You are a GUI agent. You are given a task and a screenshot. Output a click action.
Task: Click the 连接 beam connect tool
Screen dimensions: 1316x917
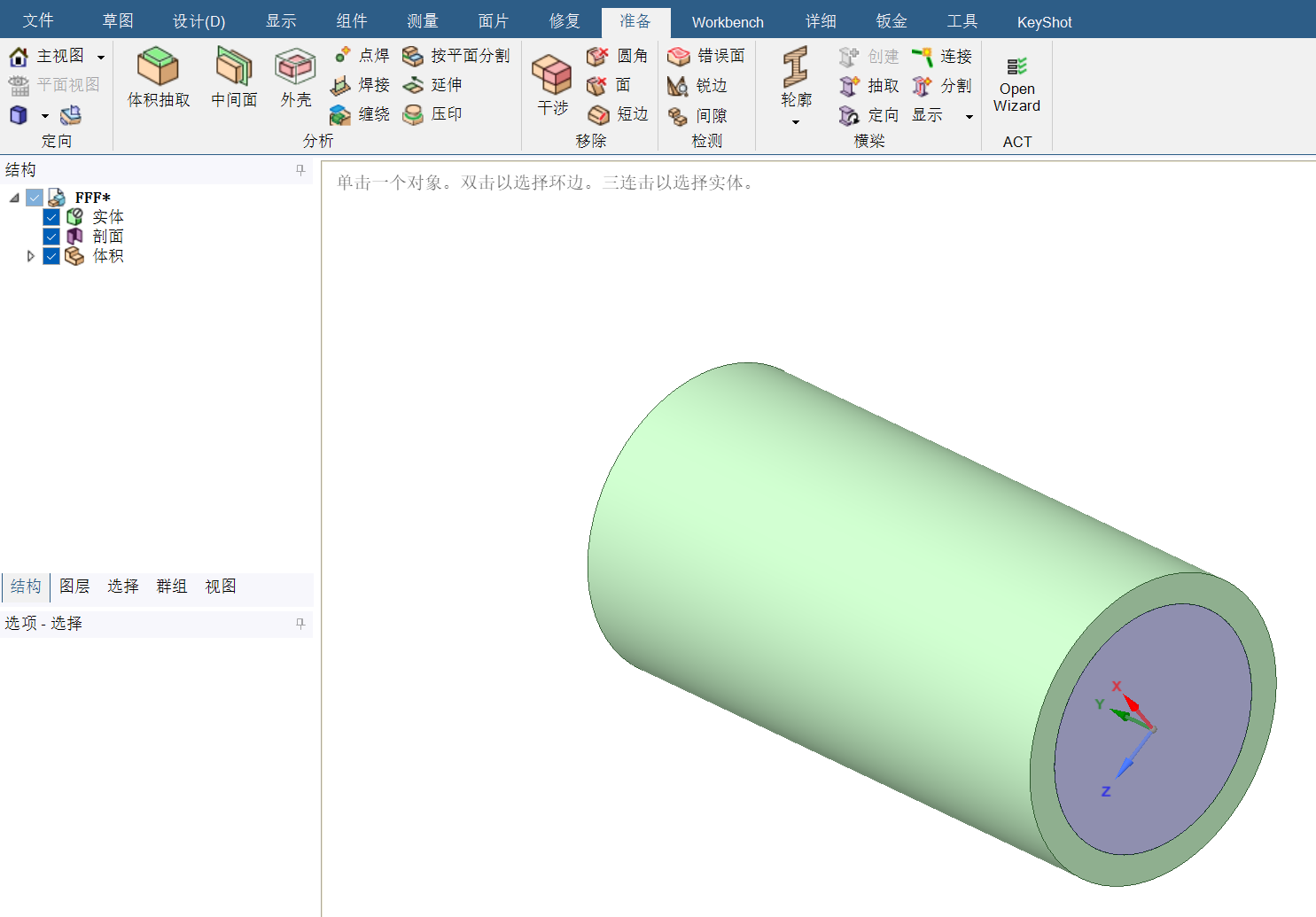943,57
